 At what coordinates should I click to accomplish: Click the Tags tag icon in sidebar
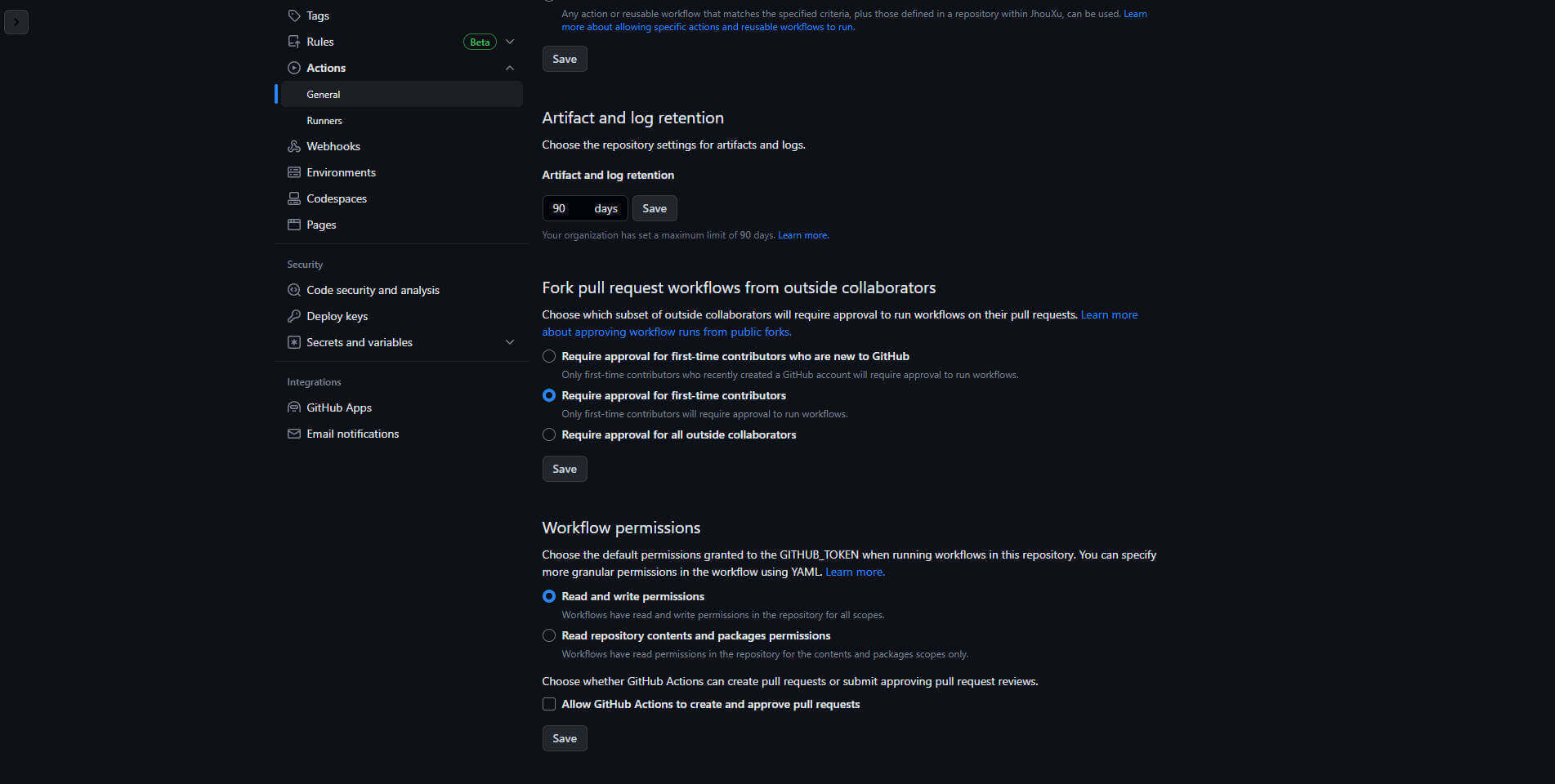point(294,16)
